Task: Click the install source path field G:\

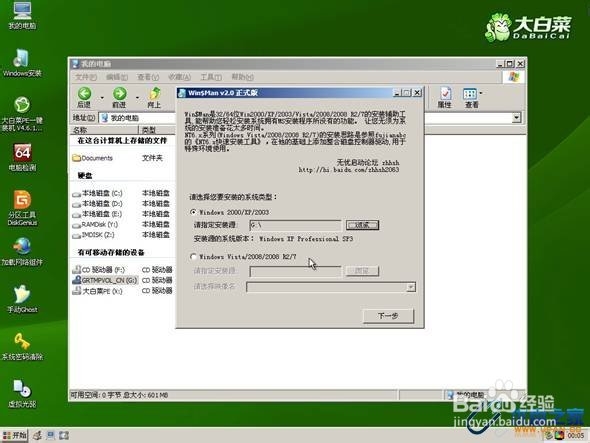Action: click(295, 225)
